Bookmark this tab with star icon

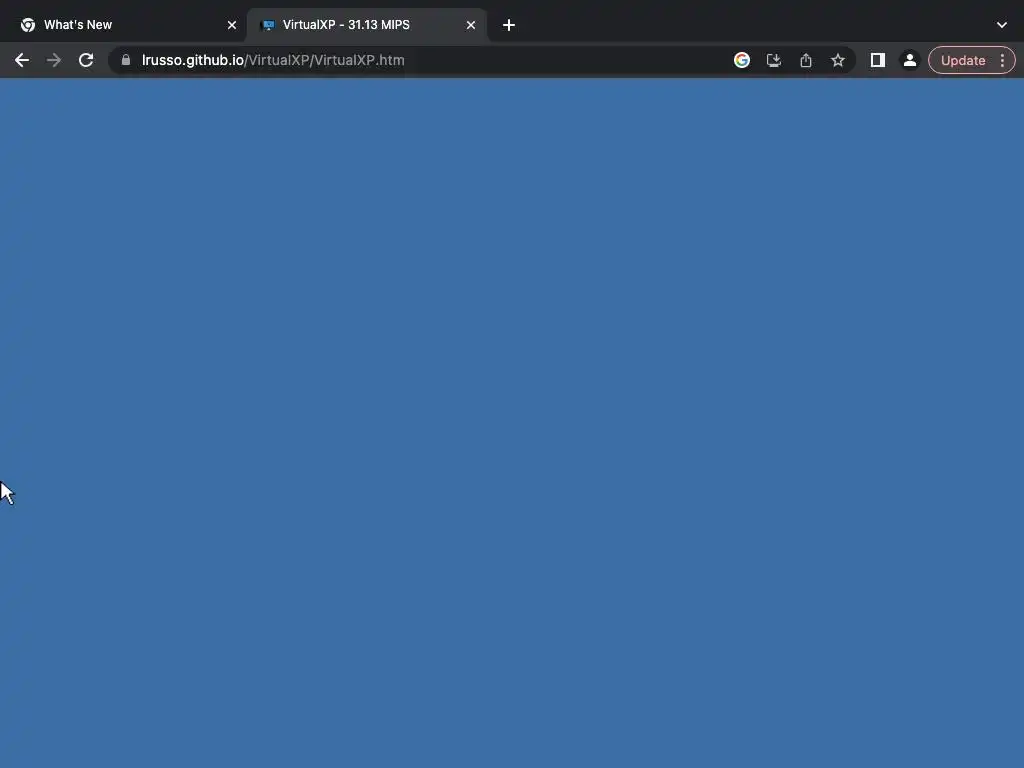point(837,60)
